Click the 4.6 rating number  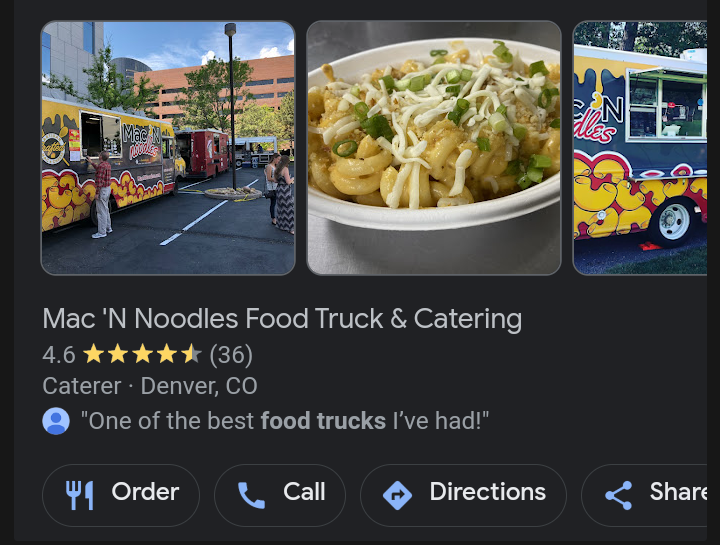coord(59,355)
